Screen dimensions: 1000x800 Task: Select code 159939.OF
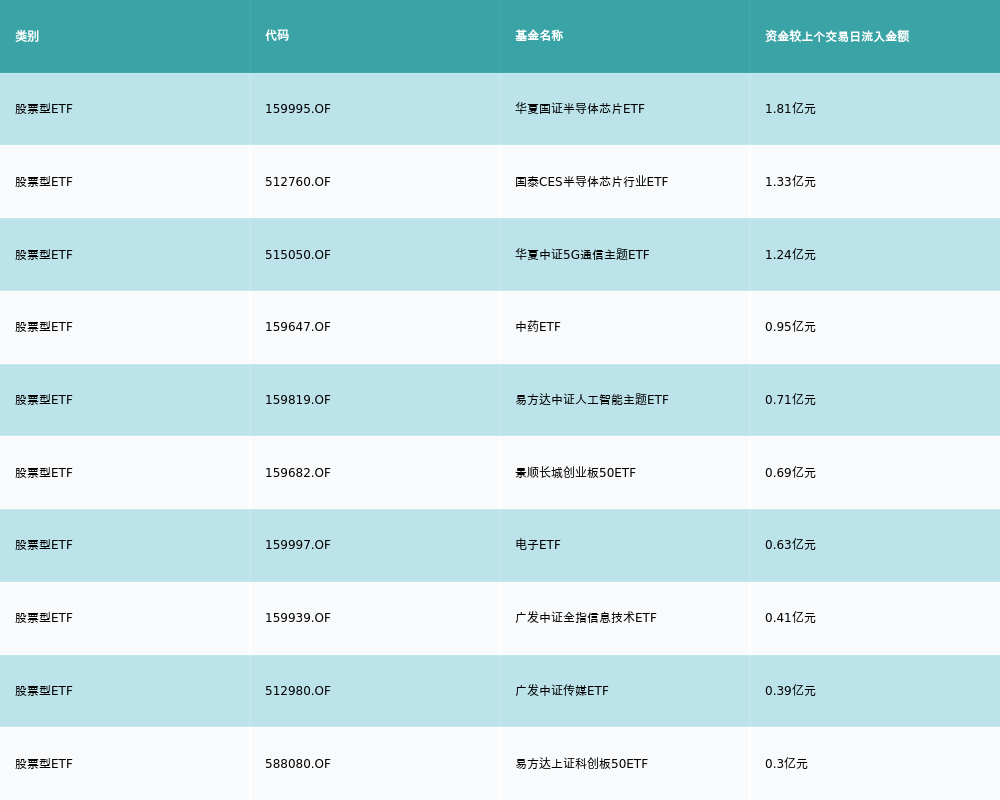click(298, 618)
